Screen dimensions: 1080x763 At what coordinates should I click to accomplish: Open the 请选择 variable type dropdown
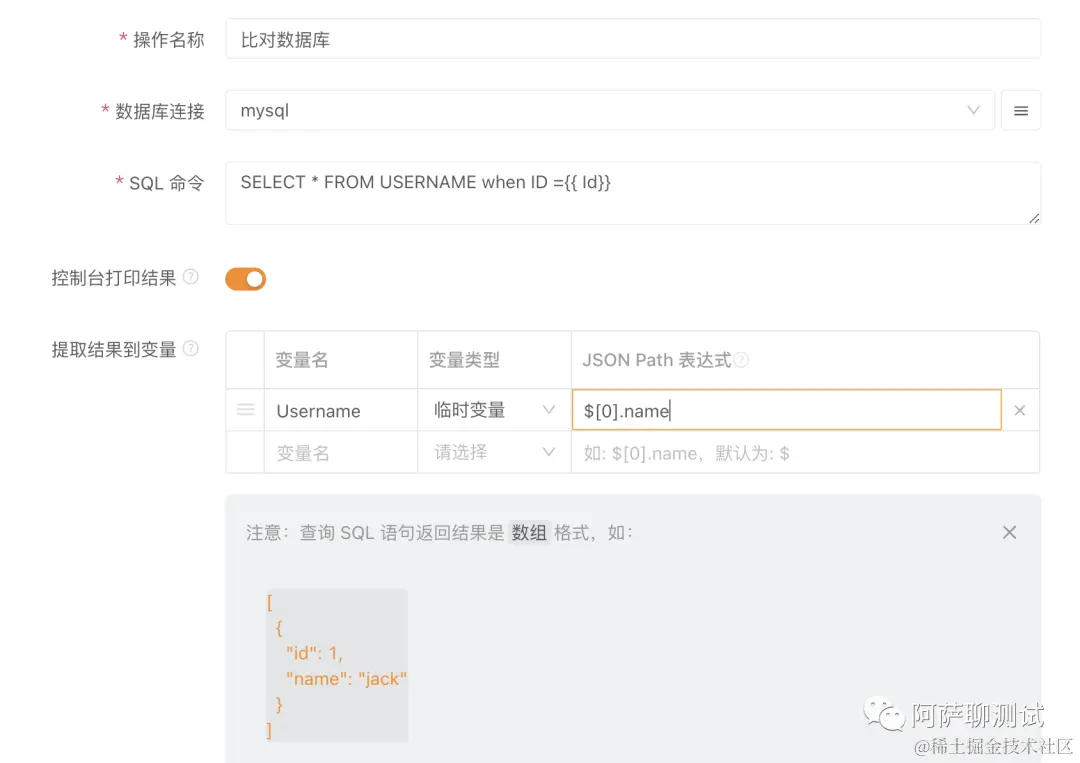(494, 452)
